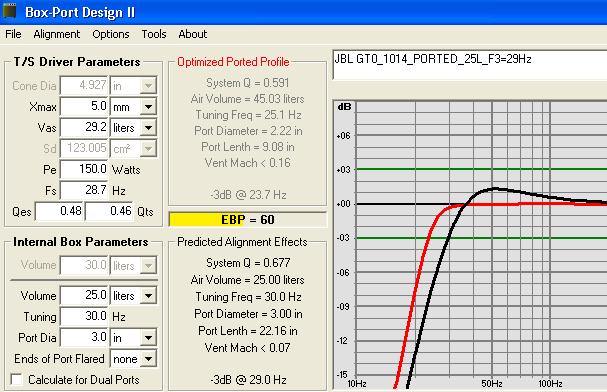Open the About menu
This screenshot has height=392, width=607.
193,34
